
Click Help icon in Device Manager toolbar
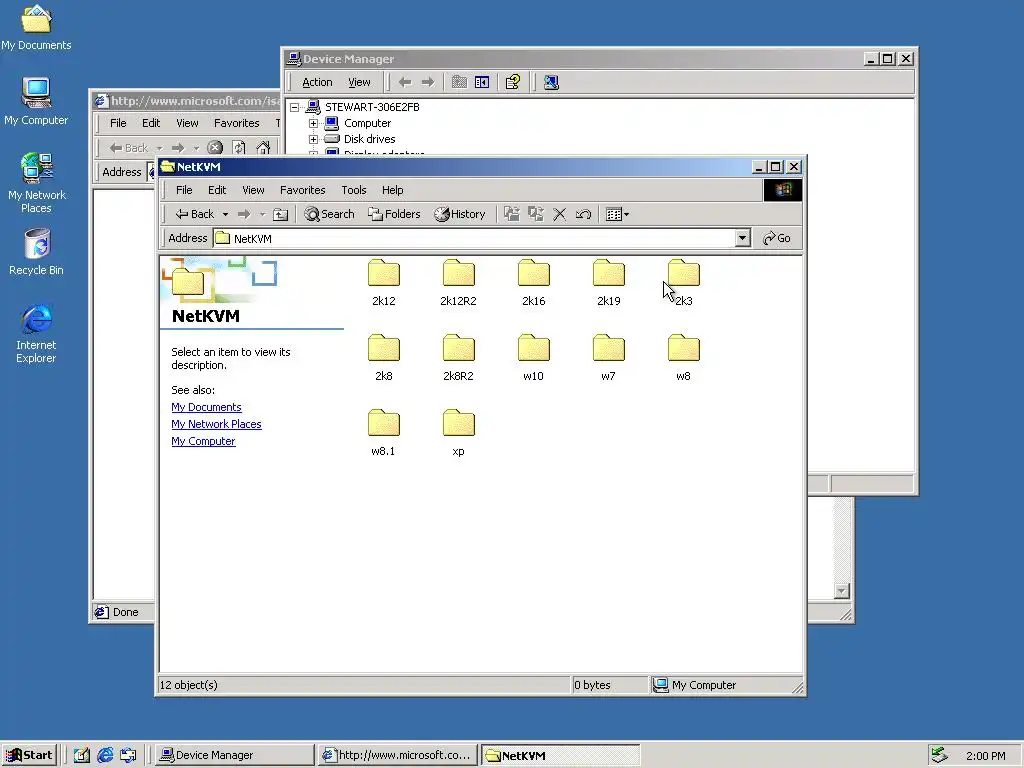click(513, 82)
